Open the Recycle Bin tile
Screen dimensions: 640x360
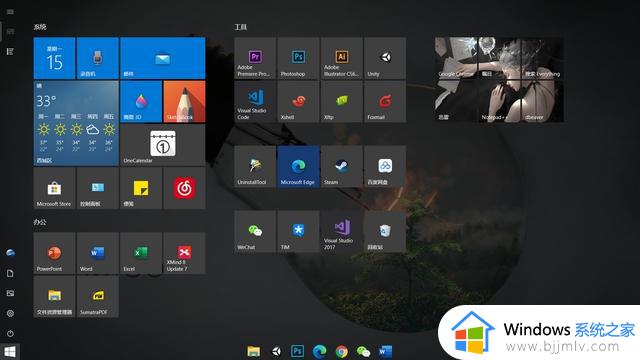click(x=385, y=231)
